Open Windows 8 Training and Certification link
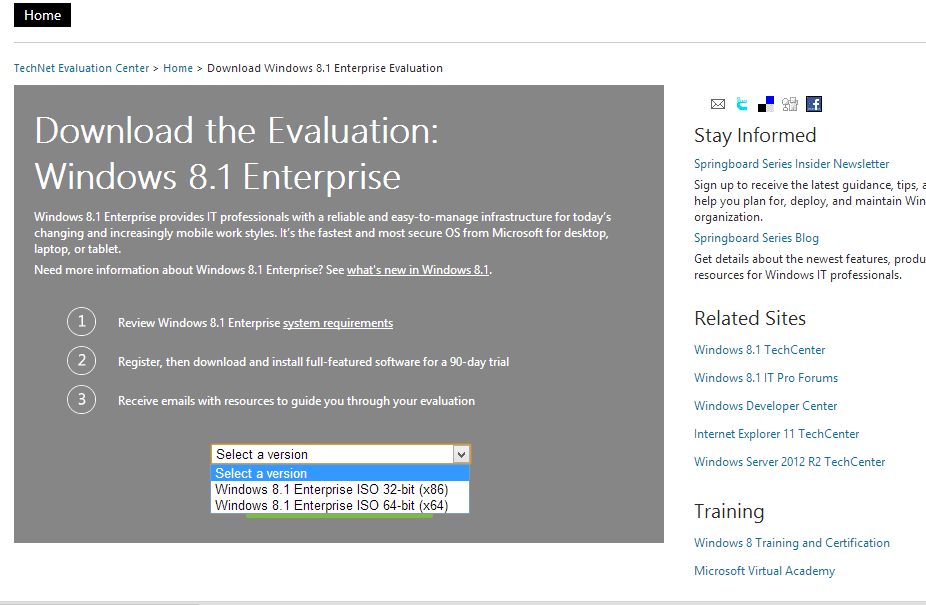926x605 pixels. (792, 542)
